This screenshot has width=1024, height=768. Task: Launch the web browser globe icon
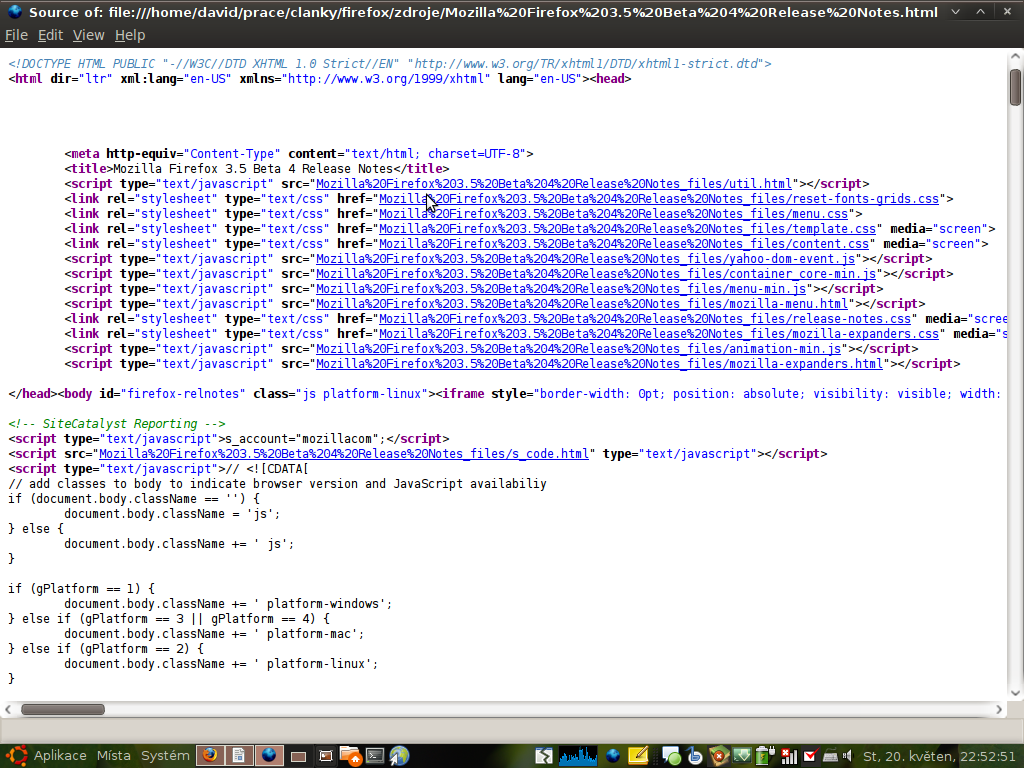coord(399,756)
